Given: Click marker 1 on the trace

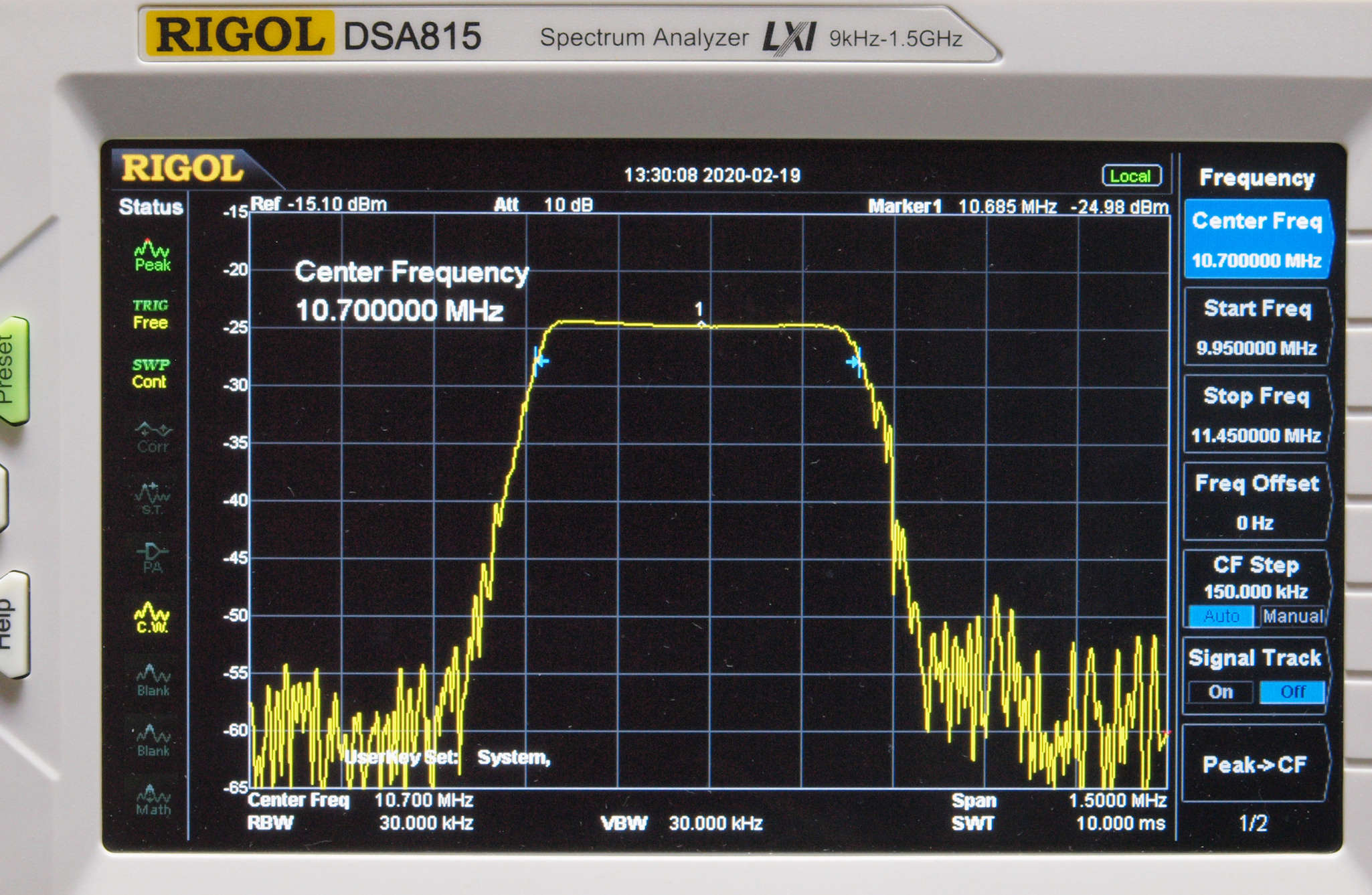Looking at the screenshot, I should pos(701,325).
